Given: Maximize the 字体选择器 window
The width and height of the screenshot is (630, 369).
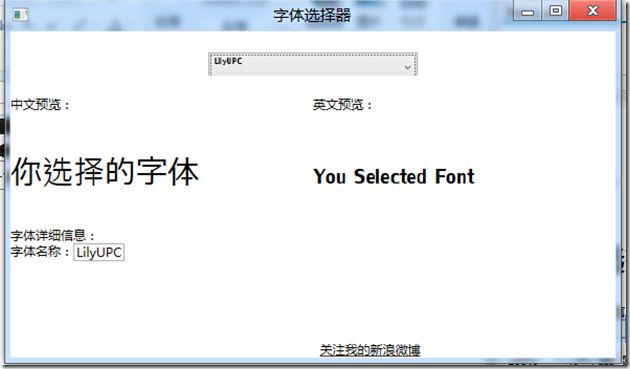Looking at the screenshot, I should pos(556,11).
